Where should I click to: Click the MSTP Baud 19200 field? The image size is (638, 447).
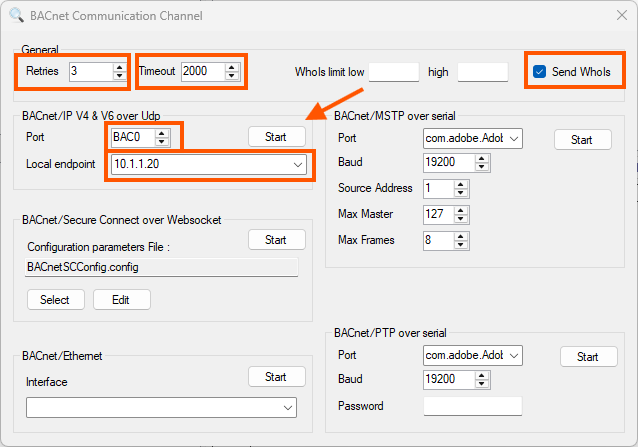(449, 163)
